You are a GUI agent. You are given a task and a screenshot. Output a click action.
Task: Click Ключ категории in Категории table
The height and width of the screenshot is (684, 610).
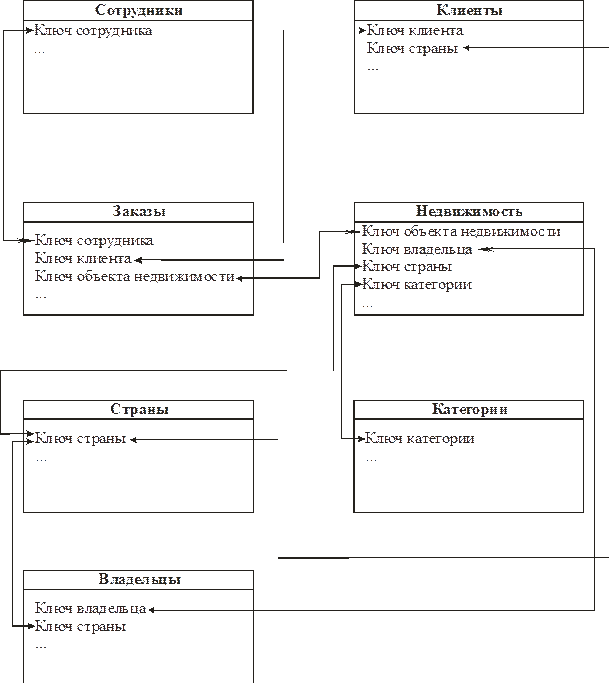tap(419, 438)
